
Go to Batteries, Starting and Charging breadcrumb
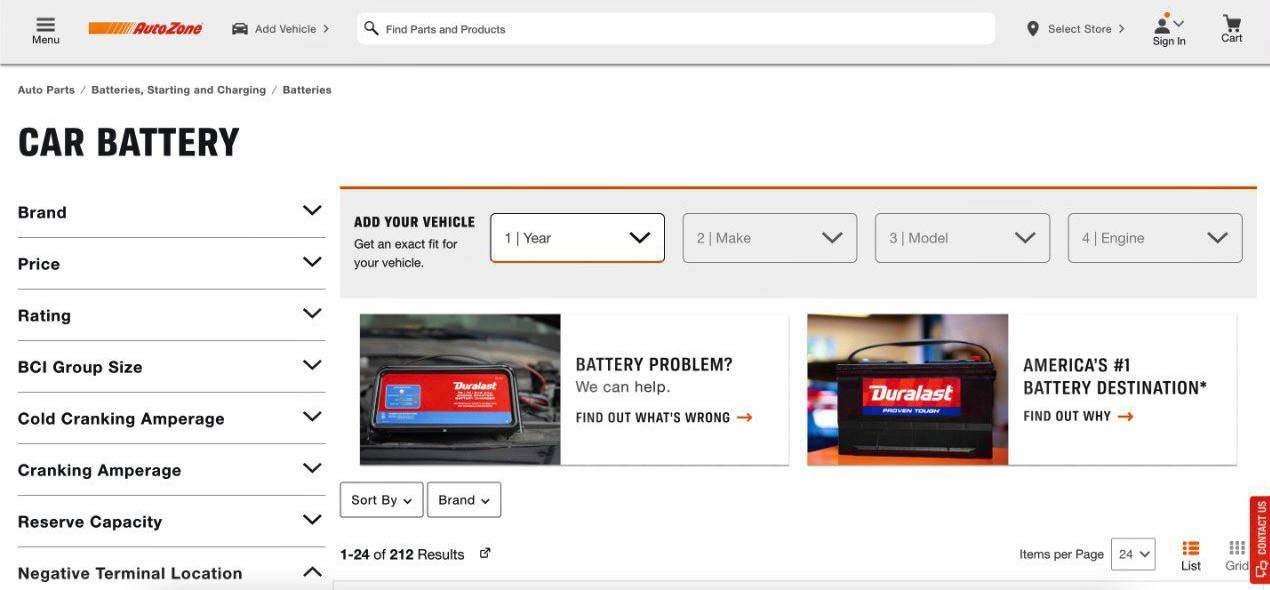coord(179,90)
